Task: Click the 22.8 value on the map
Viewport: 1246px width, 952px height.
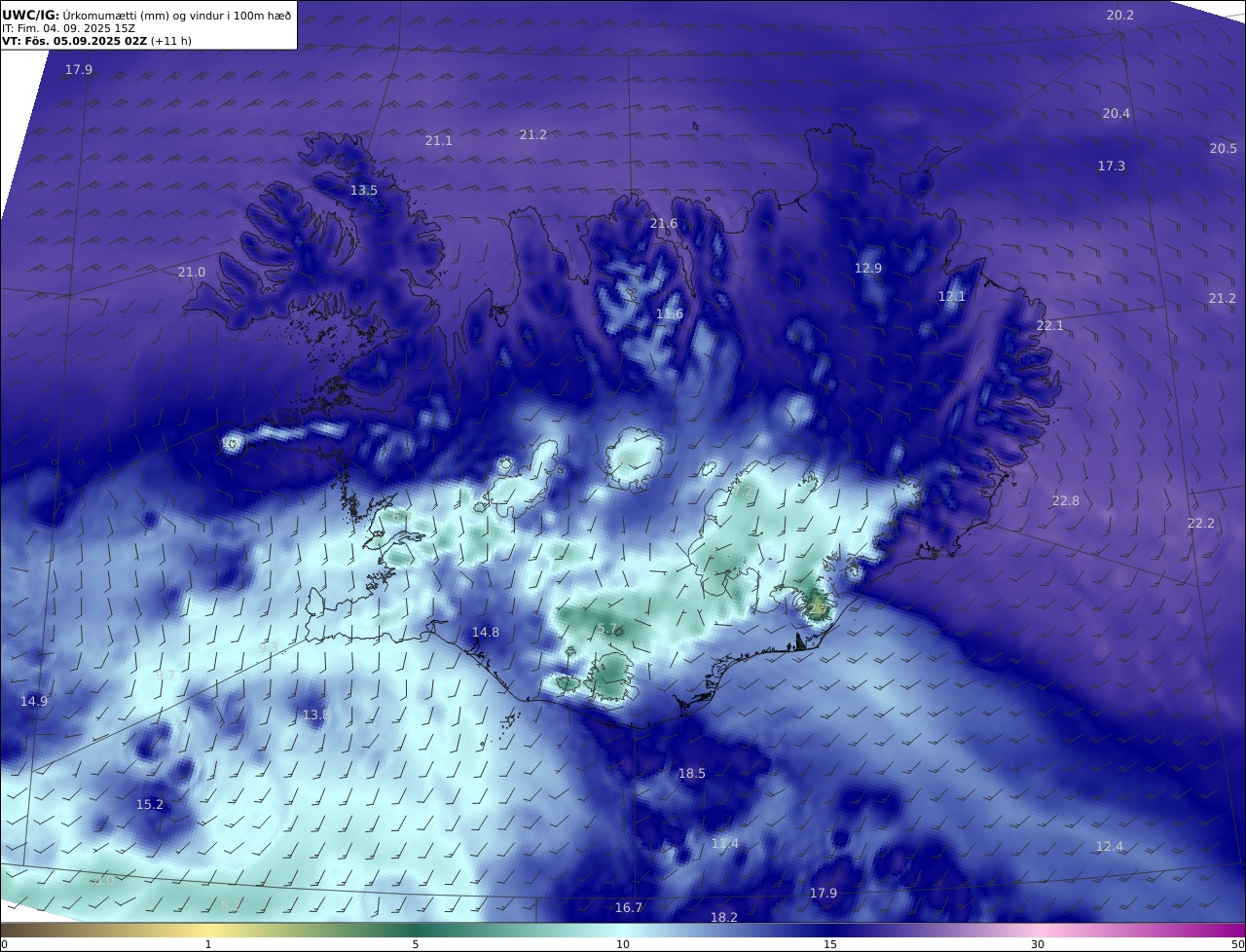Action: [1066, 500]
